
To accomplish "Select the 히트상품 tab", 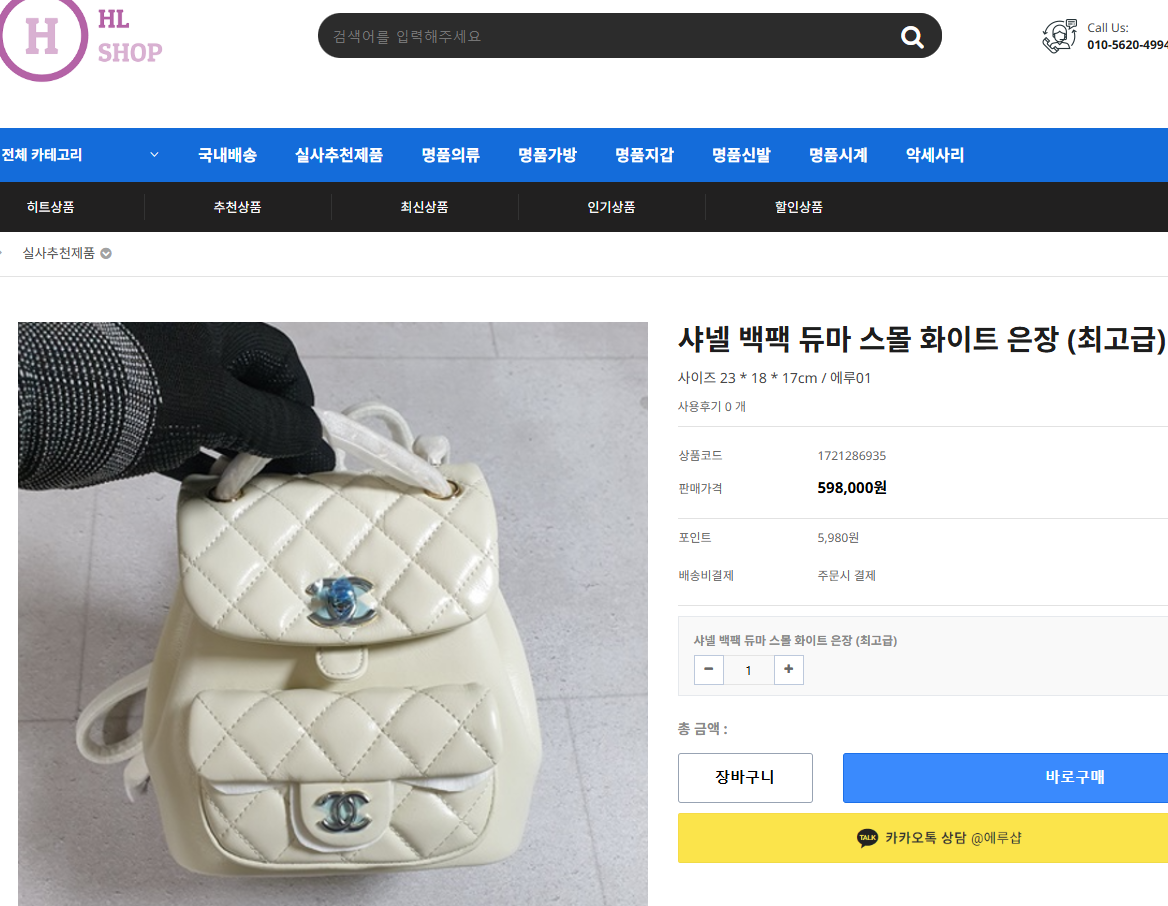I will [51, 207].
